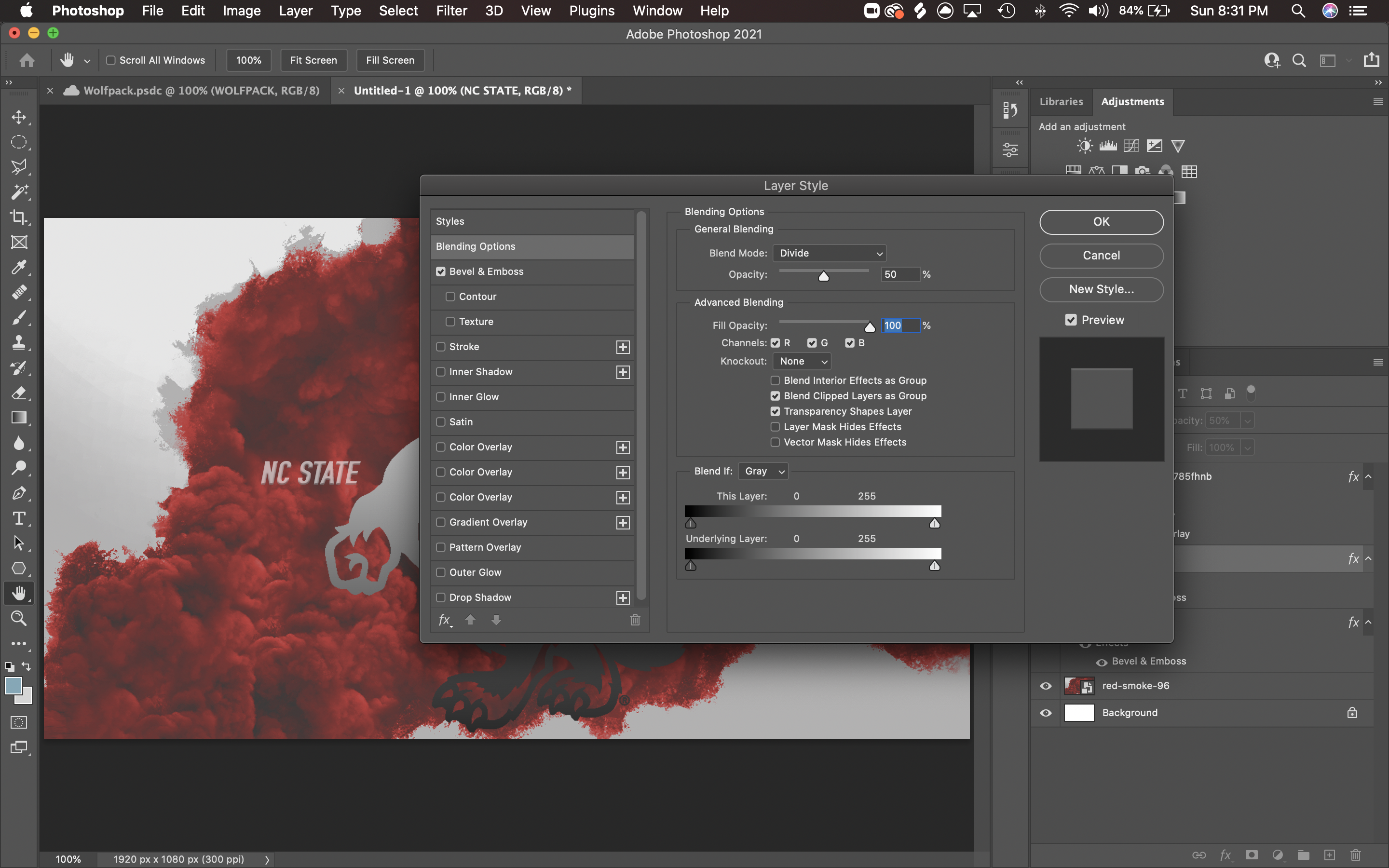The image size is (1389, 868).
Task: Uncheck Bevel & Emboss effect
Action: tap(441, 271)
